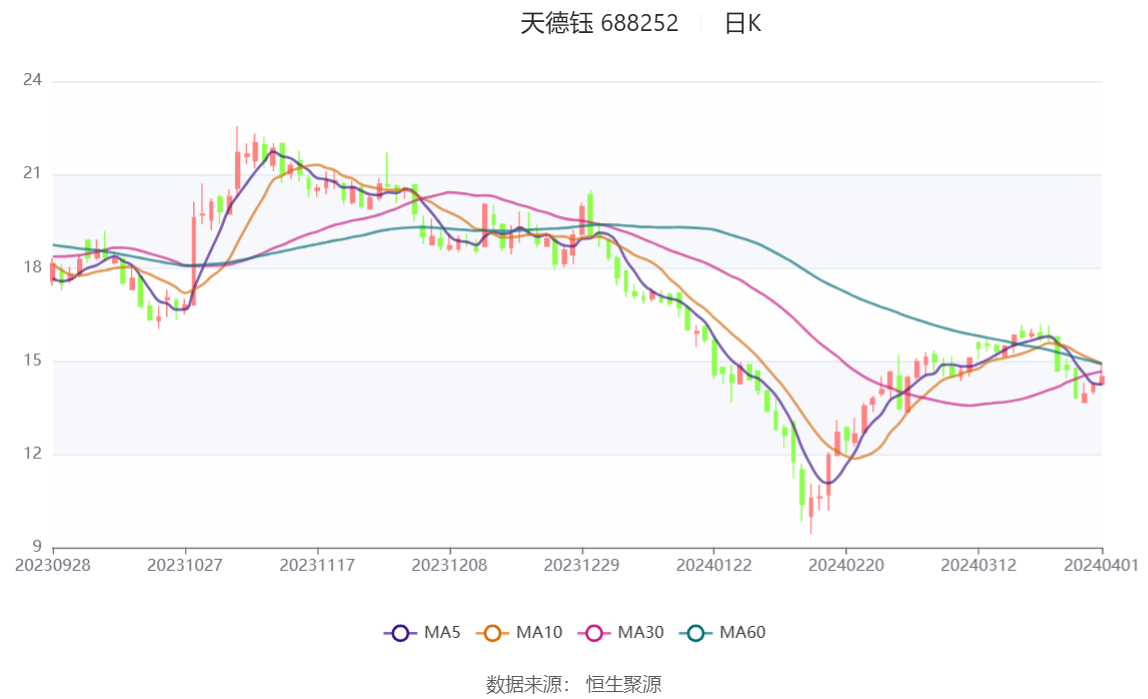Screen dimensions: 1148x699
Task: Toggle MA30 series visibility in legend
Action: [594, 633]
